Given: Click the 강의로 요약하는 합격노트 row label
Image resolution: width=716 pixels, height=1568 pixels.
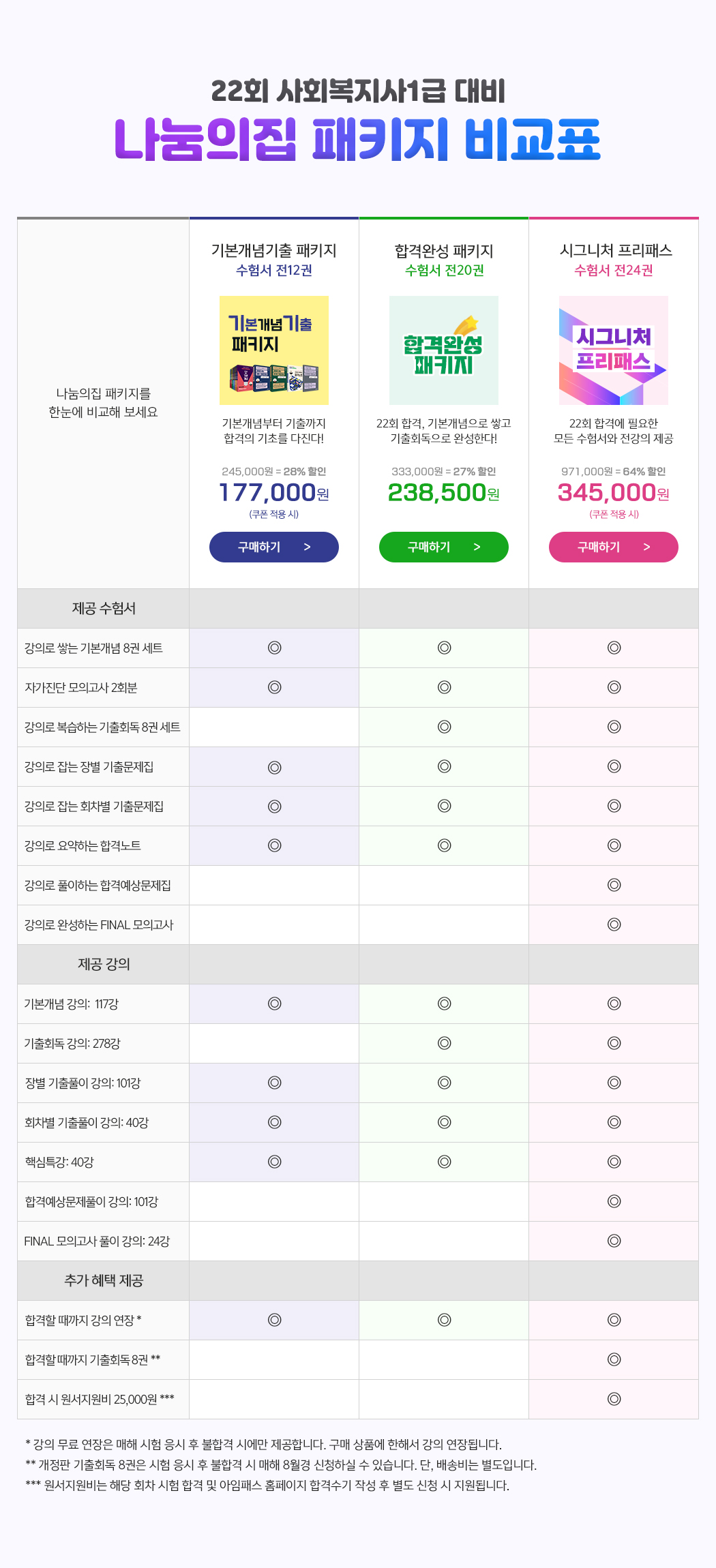Looking at the screenshot, I should (x=83, y=845).
